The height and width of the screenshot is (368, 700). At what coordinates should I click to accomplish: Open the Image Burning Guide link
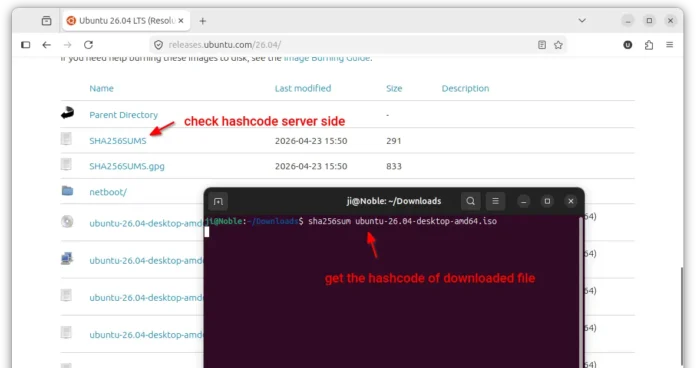point(327,58)
